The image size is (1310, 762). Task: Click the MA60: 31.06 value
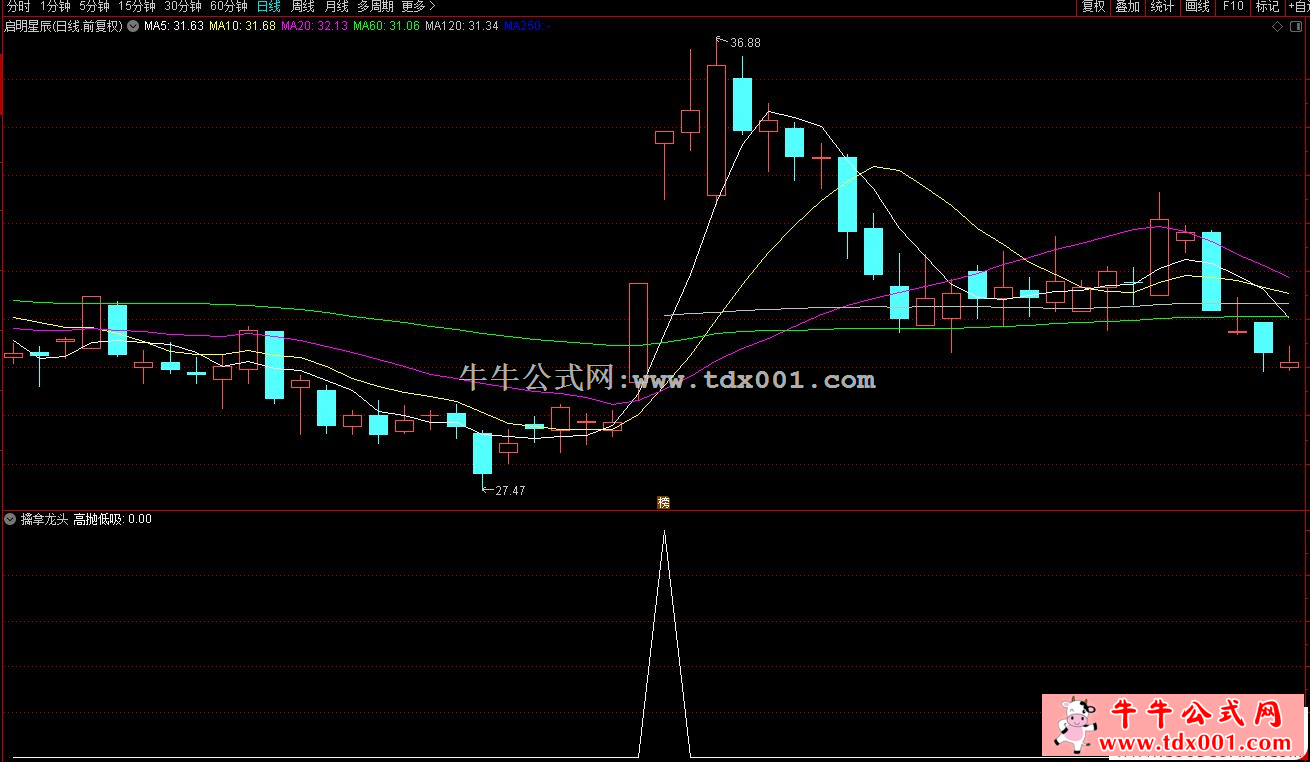[386, 26]
